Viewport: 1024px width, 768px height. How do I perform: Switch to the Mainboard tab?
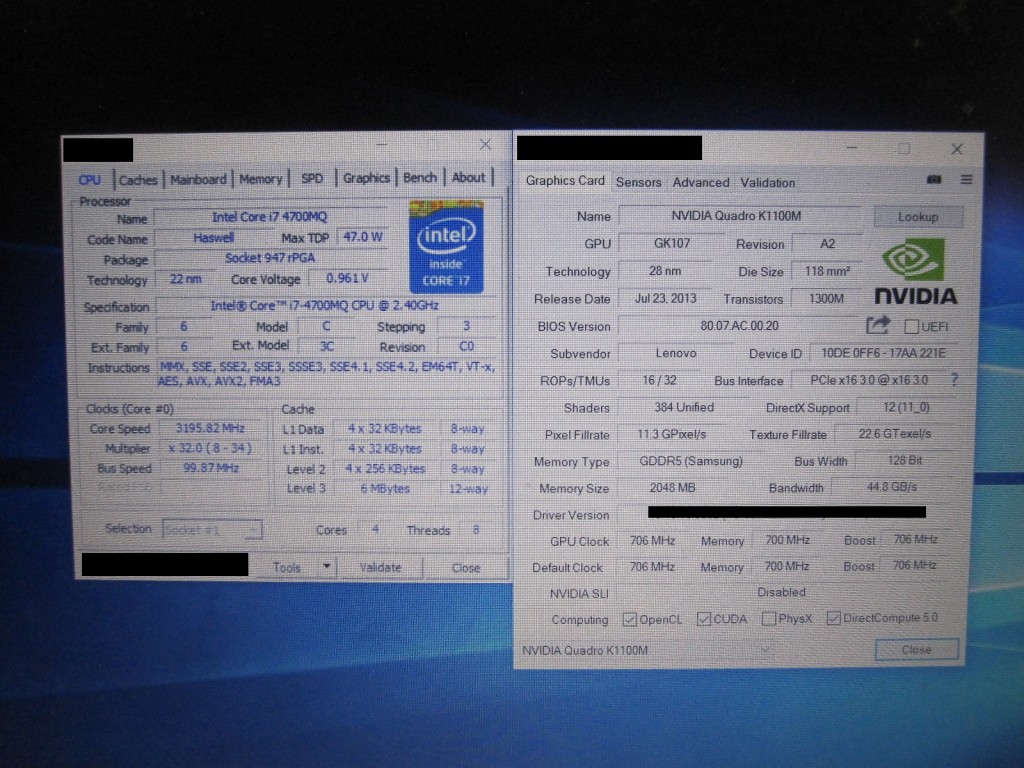coord(198,179)
